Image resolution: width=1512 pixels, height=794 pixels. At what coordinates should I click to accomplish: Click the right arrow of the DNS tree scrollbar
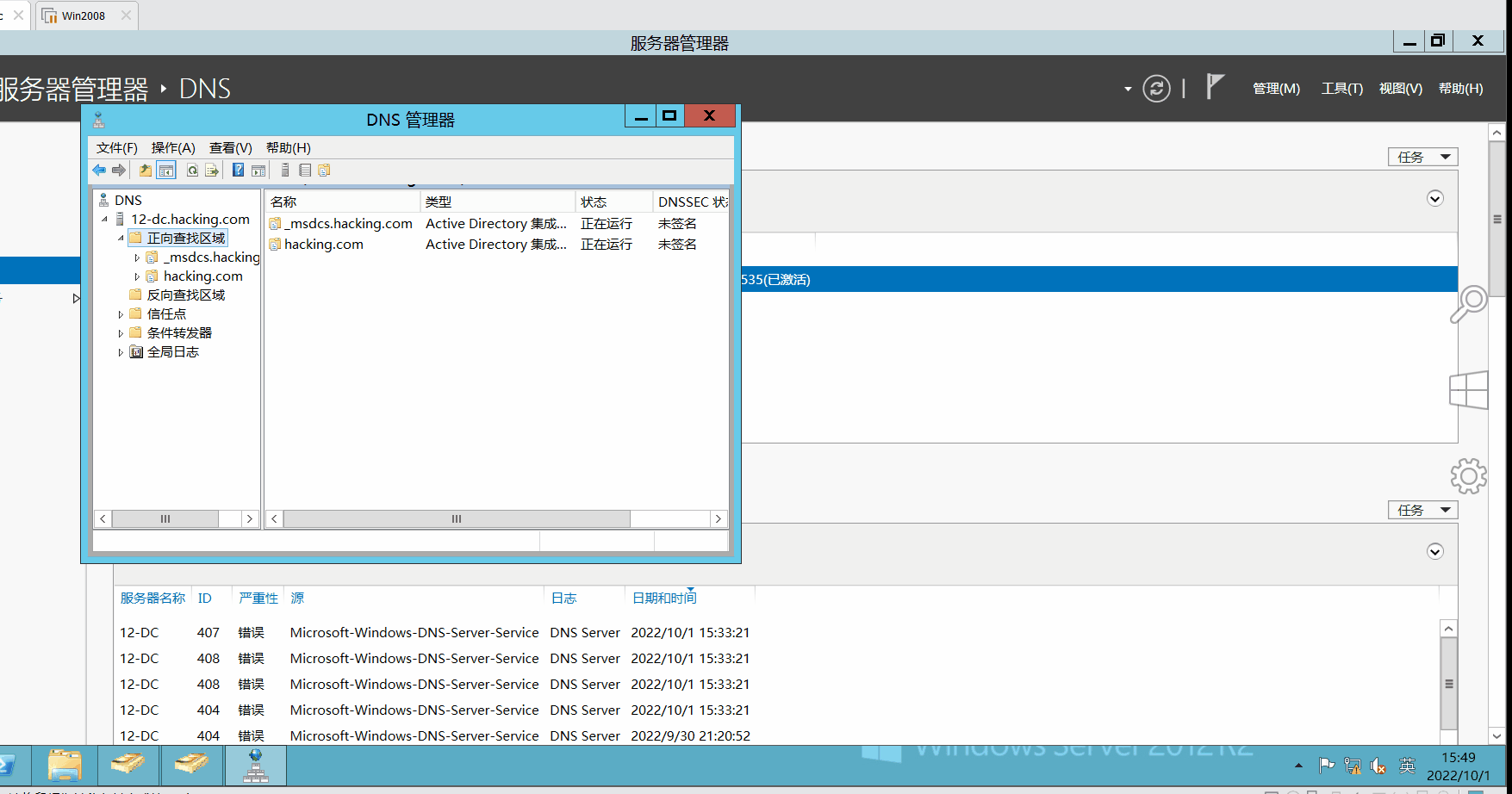coord(250,519)
